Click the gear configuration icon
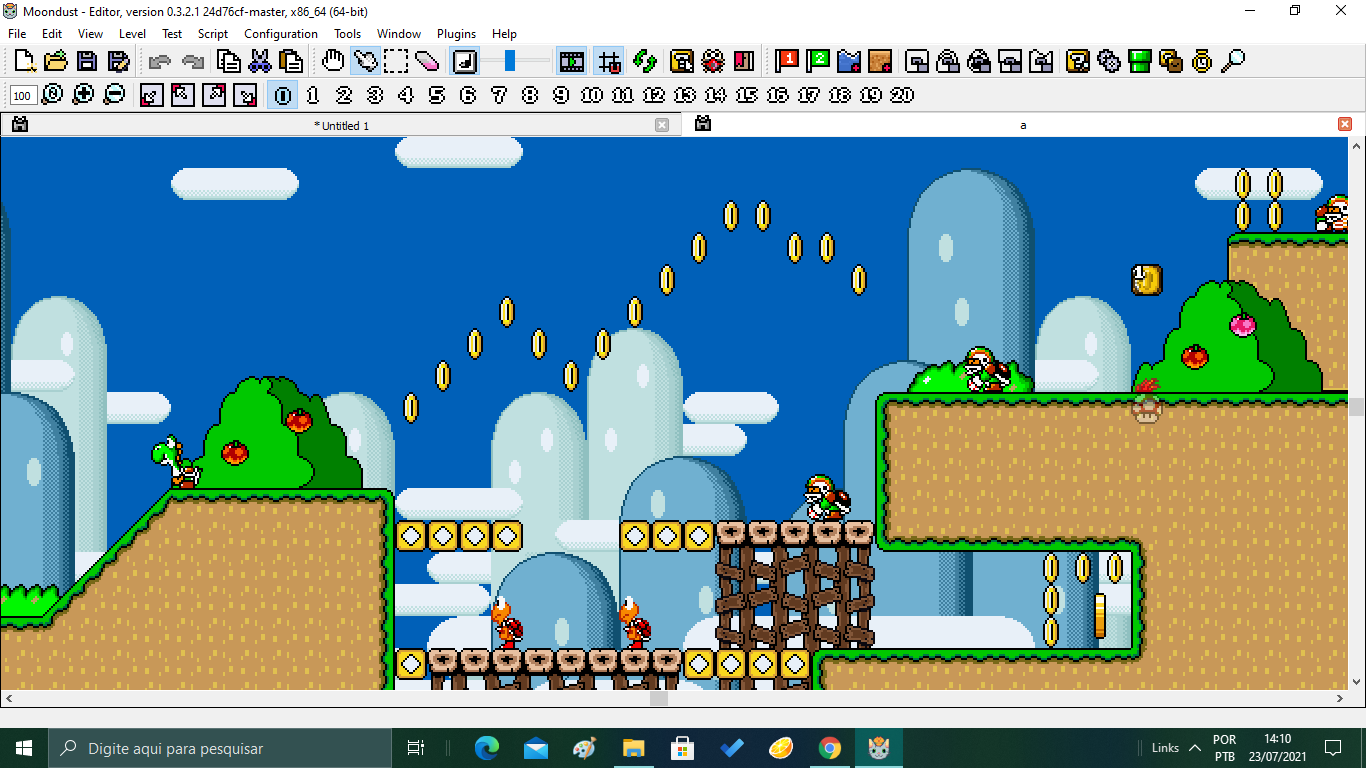The image size is (1366, 768). tap(1109, 61)
